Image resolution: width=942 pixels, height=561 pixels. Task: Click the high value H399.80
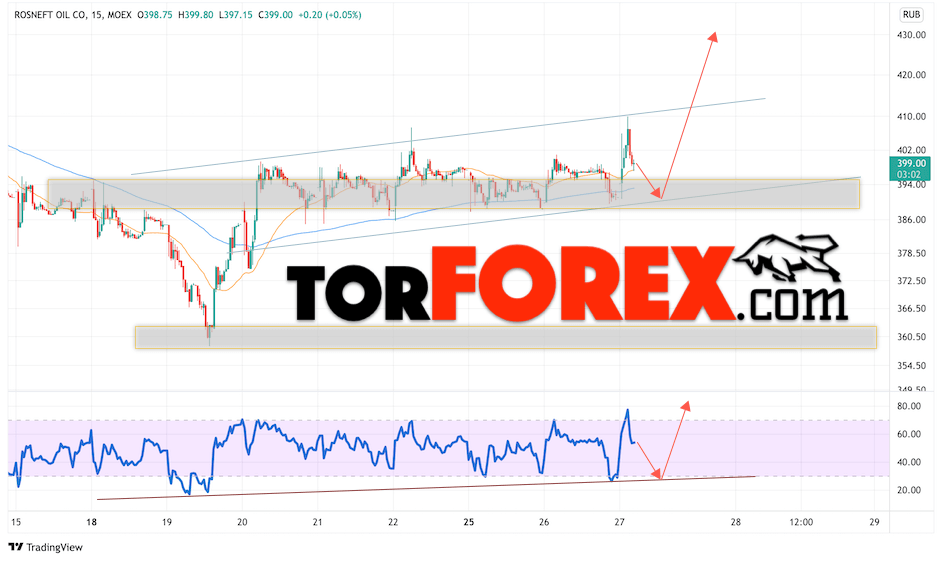pos(195,15)
